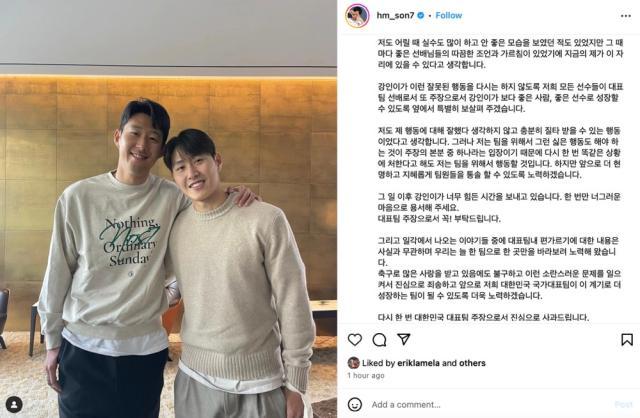Click the Post comment button
This screenshot has height=418, width=640.
point(623,405)
